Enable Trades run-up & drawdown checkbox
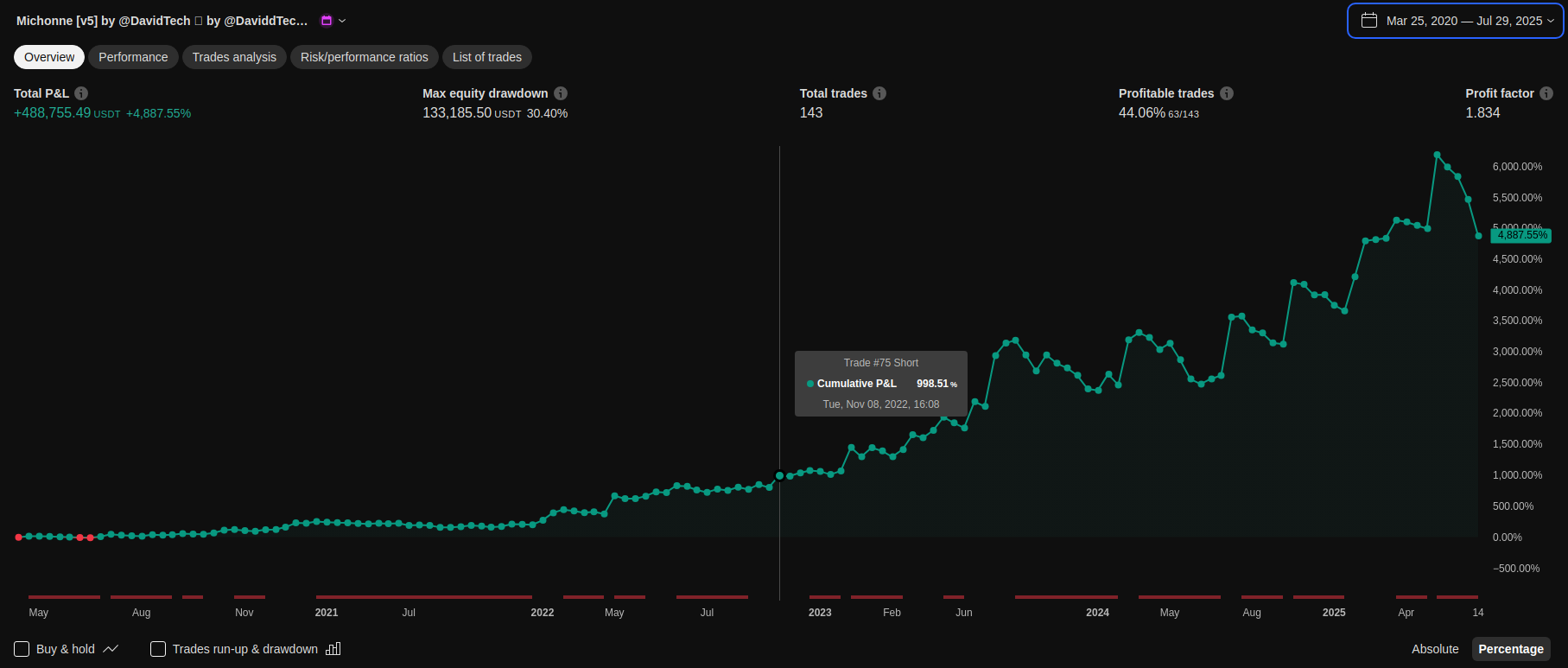This screenshot has height=668, width=1568. click(158, 649)
